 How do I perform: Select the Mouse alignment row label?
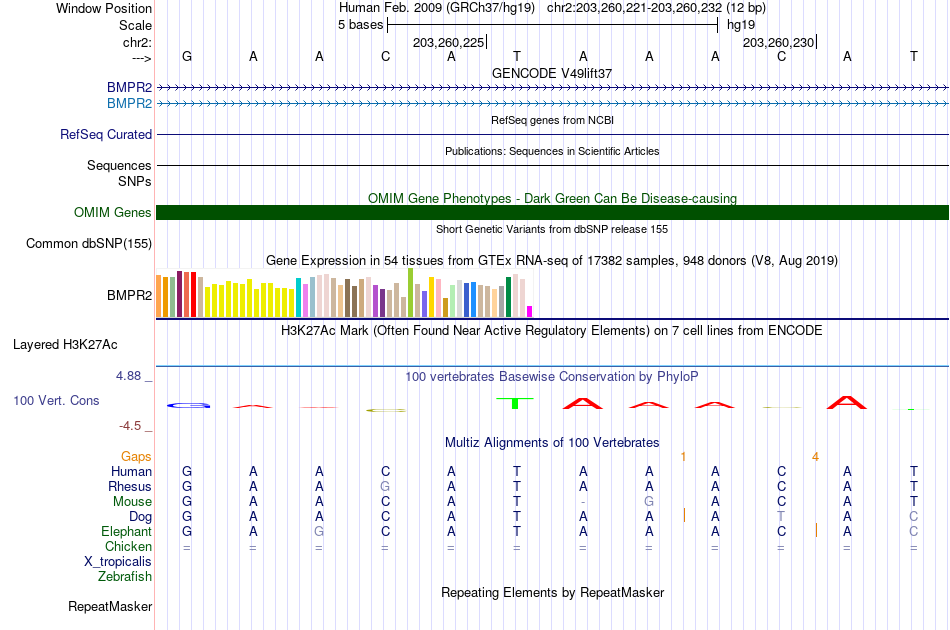click(x=132, y=502)
